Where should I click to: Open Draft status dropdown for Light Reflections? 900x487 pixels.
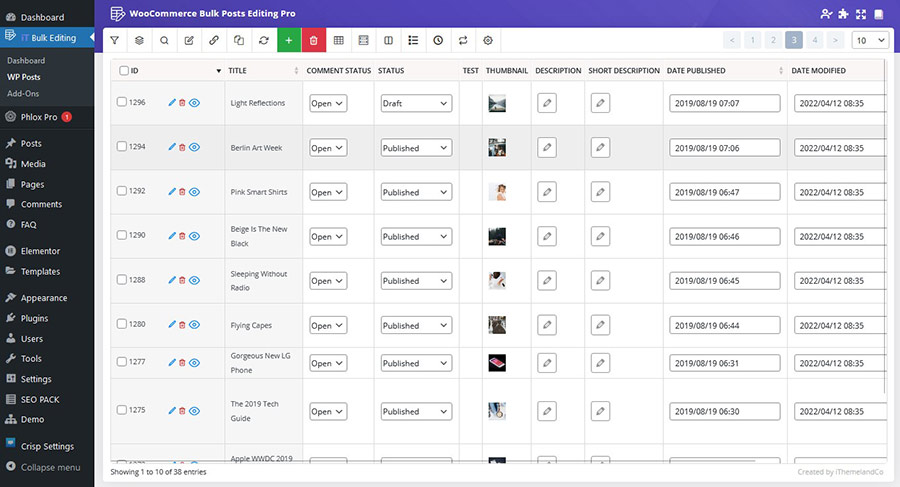pyautogui.click(x=416, y=103)
